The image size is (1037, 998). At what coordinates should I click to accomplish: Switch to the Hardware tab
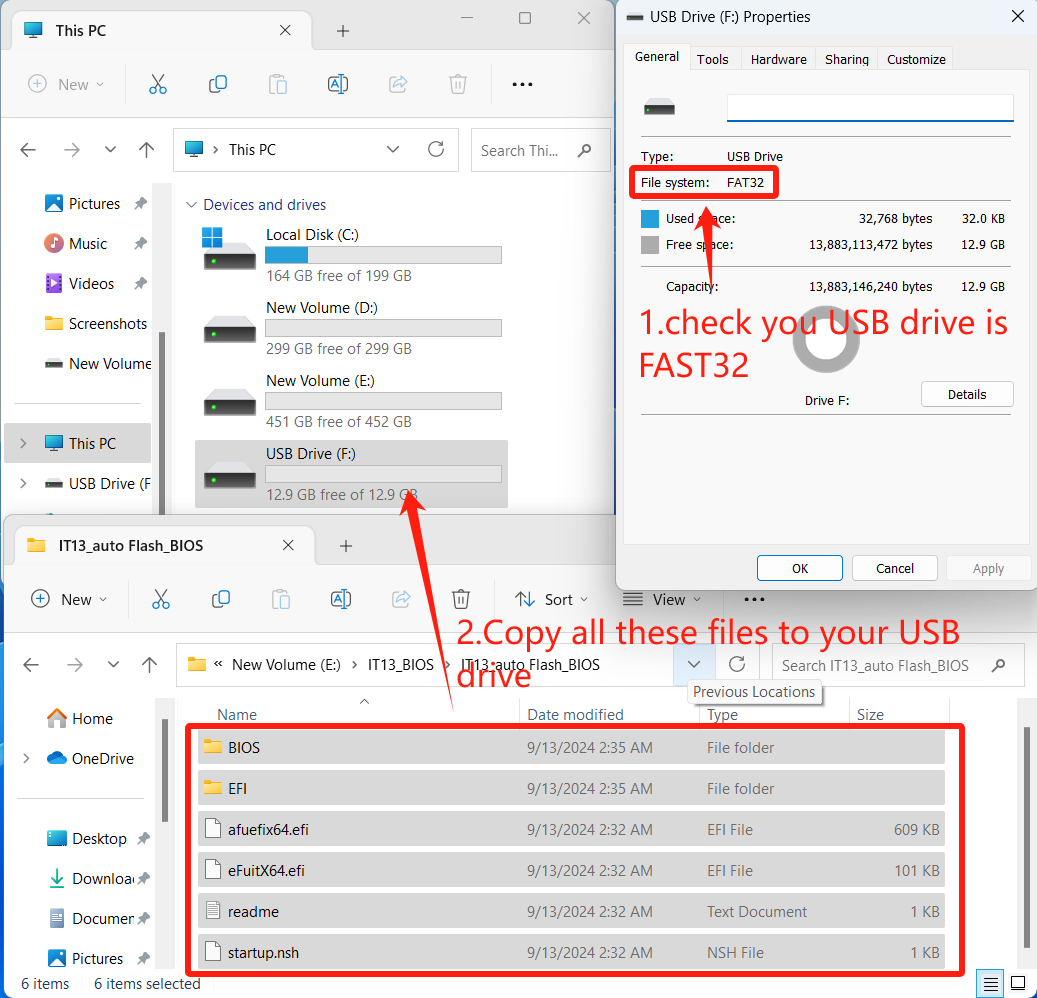[x=778, y=59]
